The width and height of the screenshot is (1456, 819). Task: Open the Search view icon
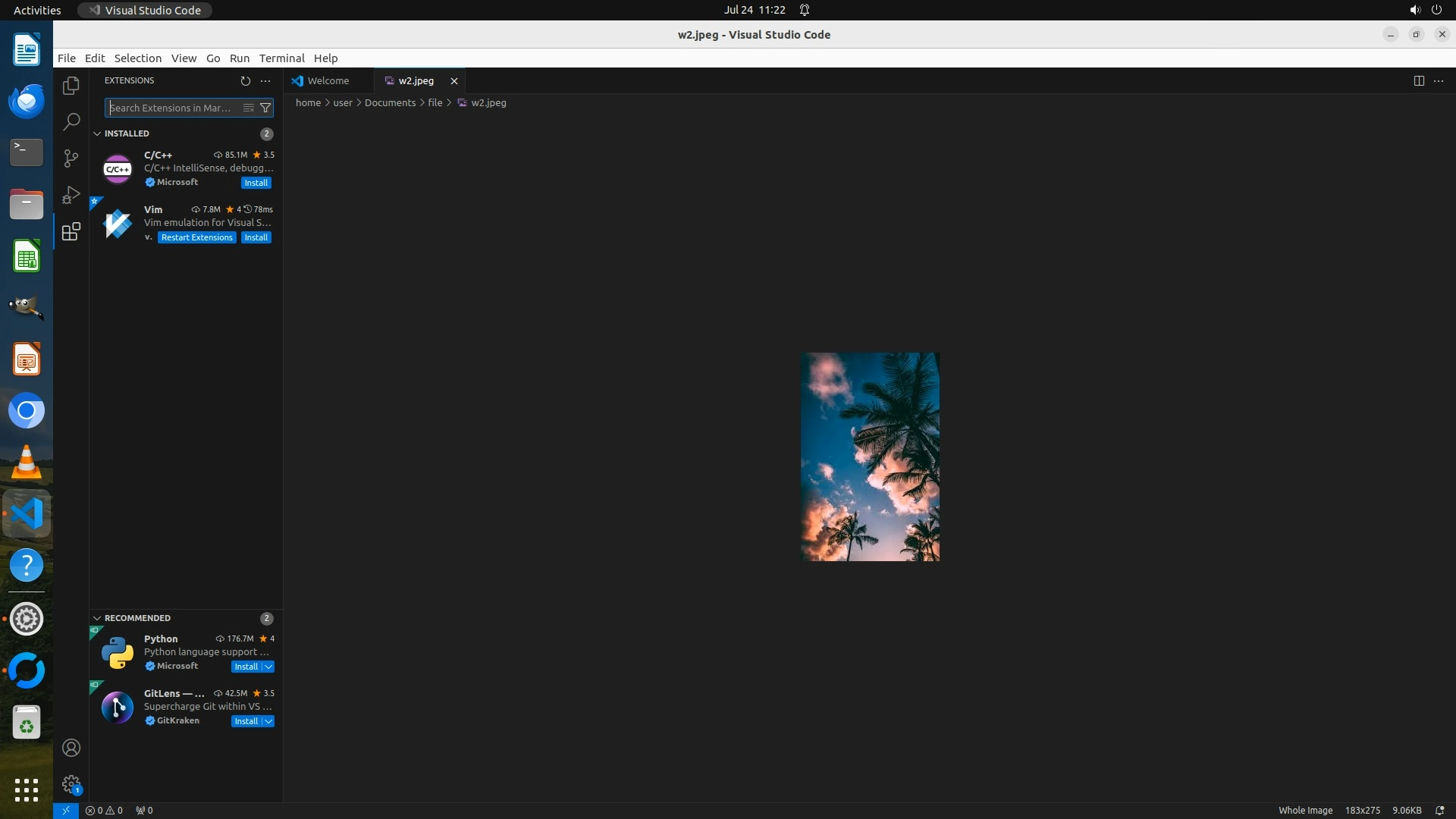click(x=71, y=121)
